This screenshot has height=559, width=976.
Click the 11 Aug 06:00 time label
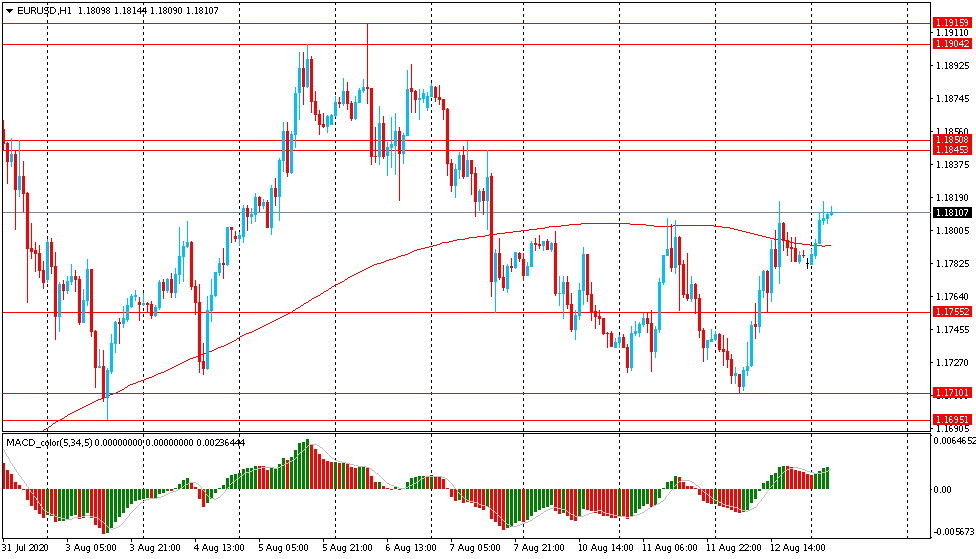[x=670, y=548]
